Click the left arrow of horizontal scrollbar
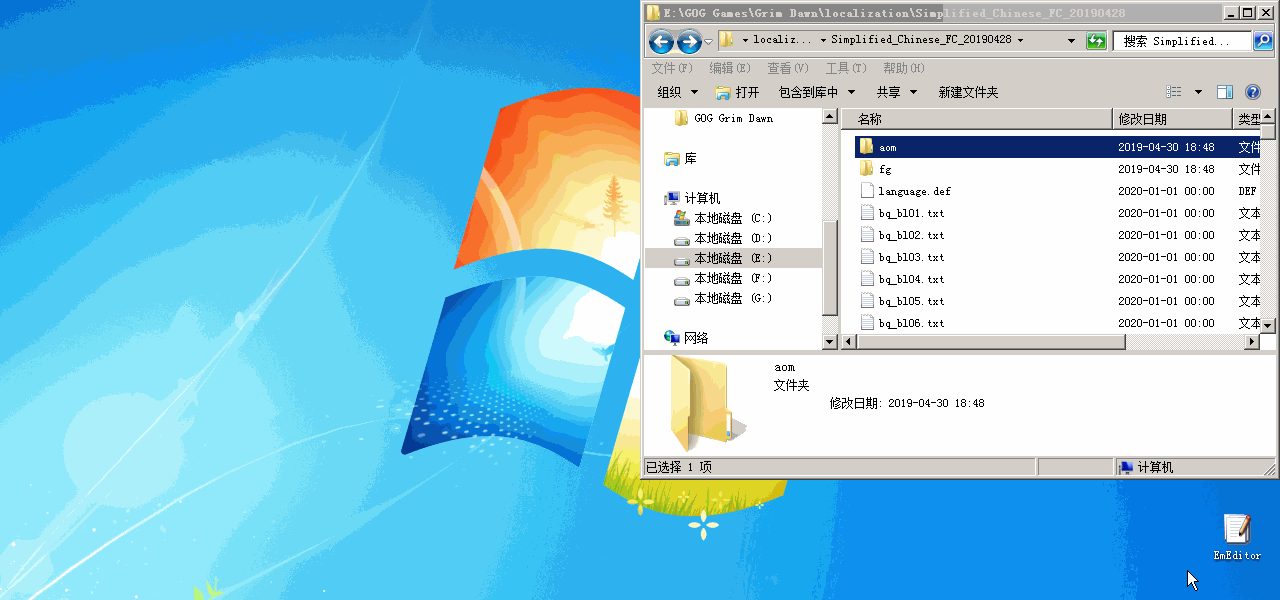Viewport: 1280px width, 600px height. click(849, 342)
